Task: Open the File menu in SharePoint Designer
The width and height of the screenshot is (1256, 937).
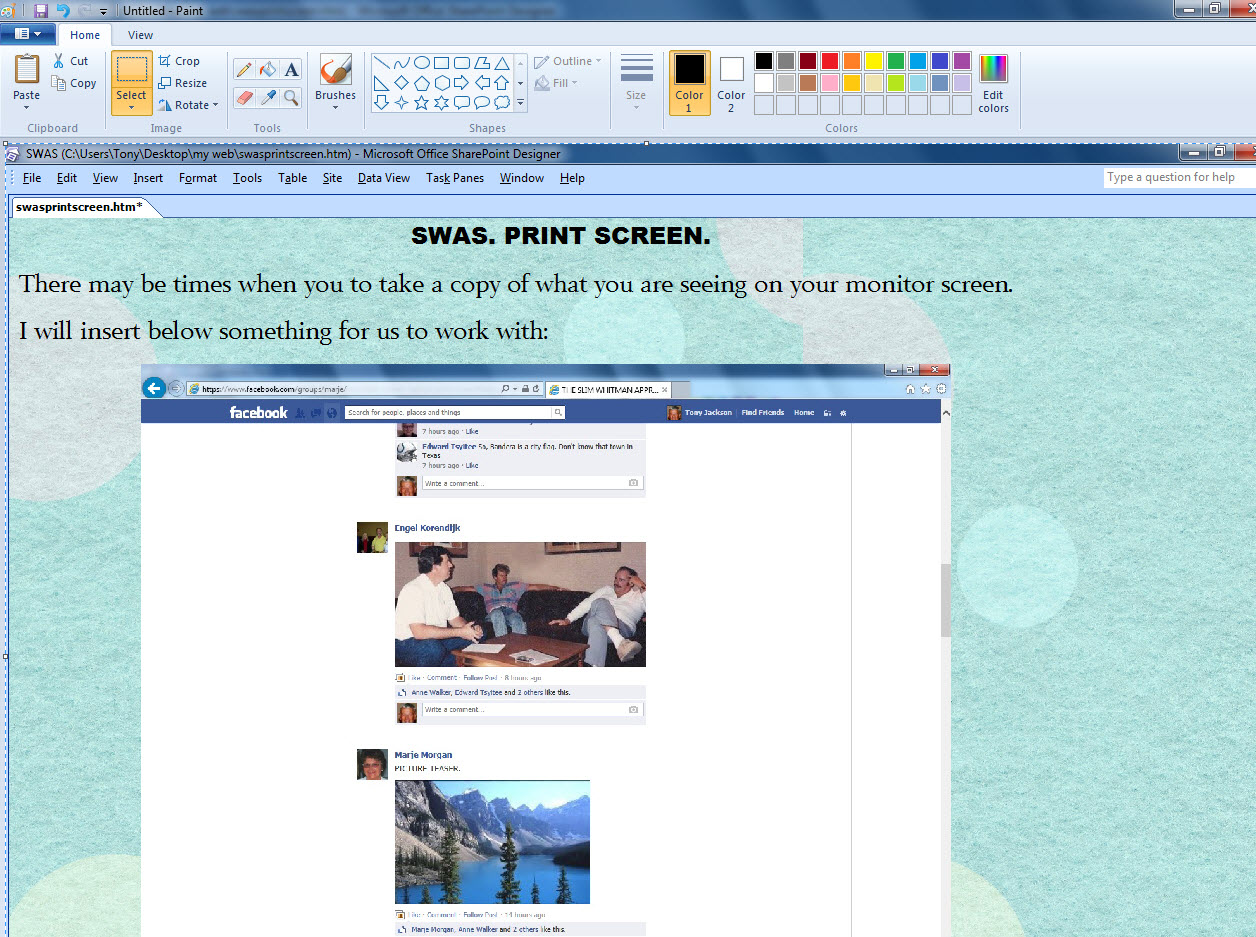Action: [32, 178]
